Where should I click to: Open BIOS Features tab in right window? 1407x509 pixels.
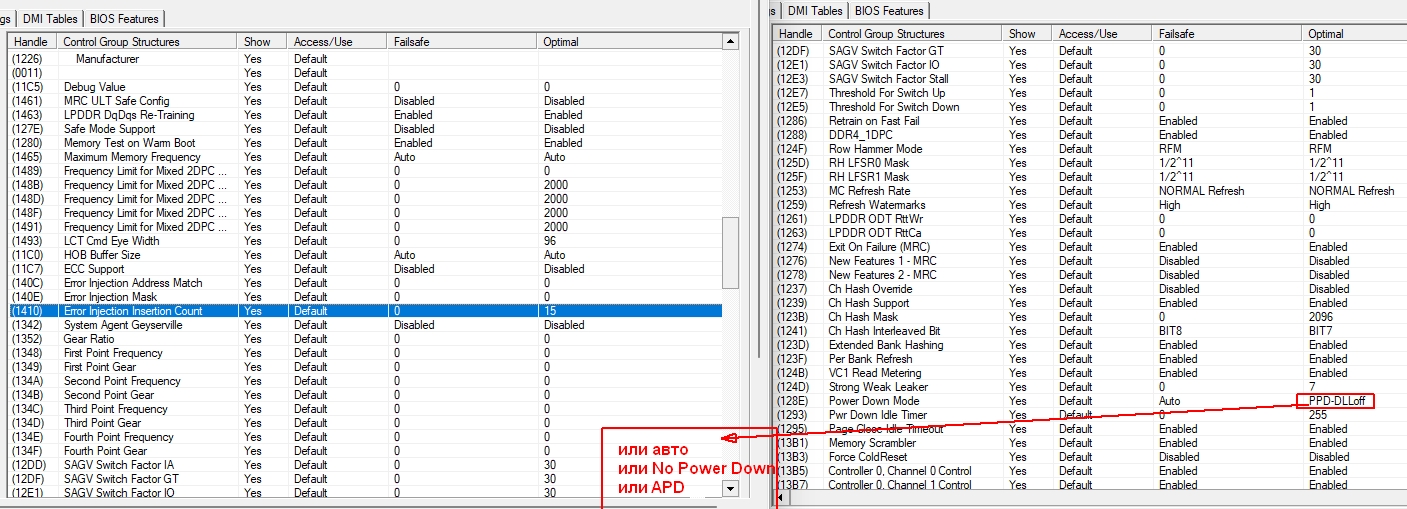[889, 10]
